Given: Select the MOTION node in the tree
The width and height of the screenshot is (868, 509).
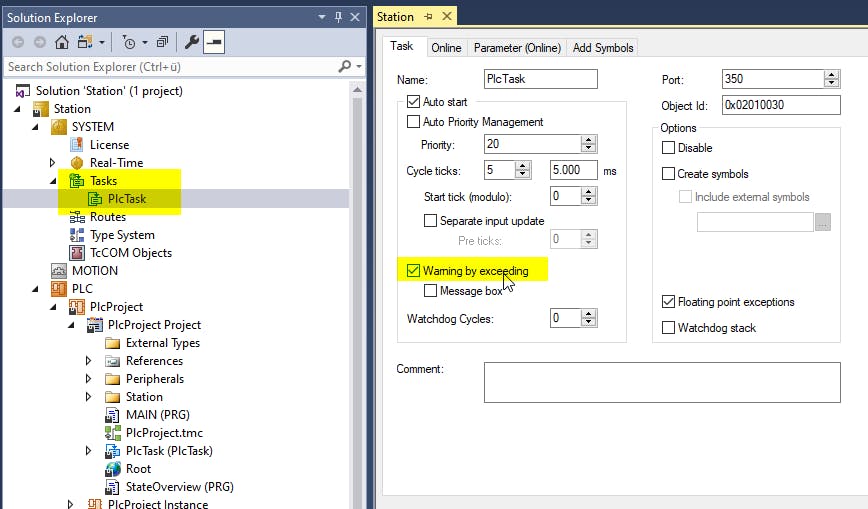Looking at the screenshot, I should 95,271.
